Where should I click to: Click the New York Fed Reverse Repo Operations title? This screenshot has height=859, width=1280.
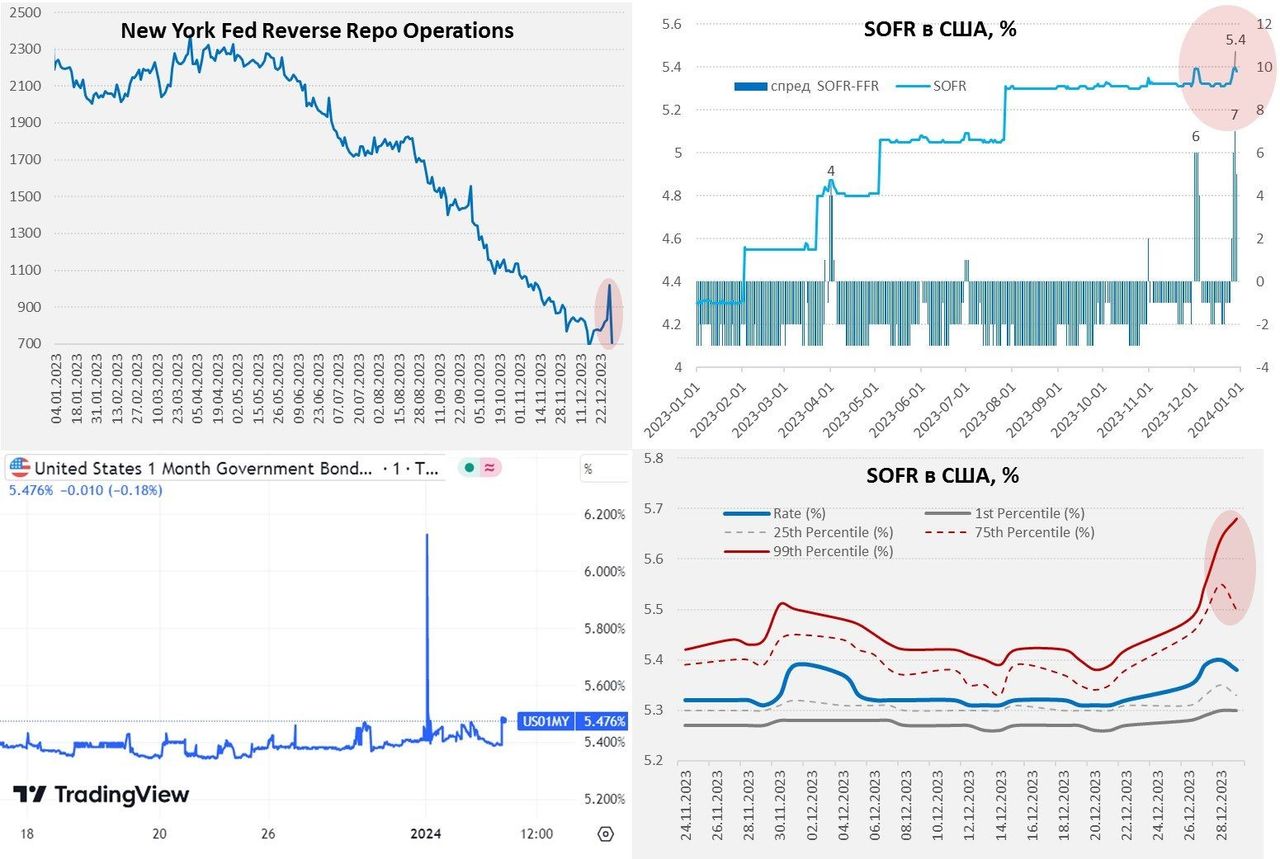(317, 31)
